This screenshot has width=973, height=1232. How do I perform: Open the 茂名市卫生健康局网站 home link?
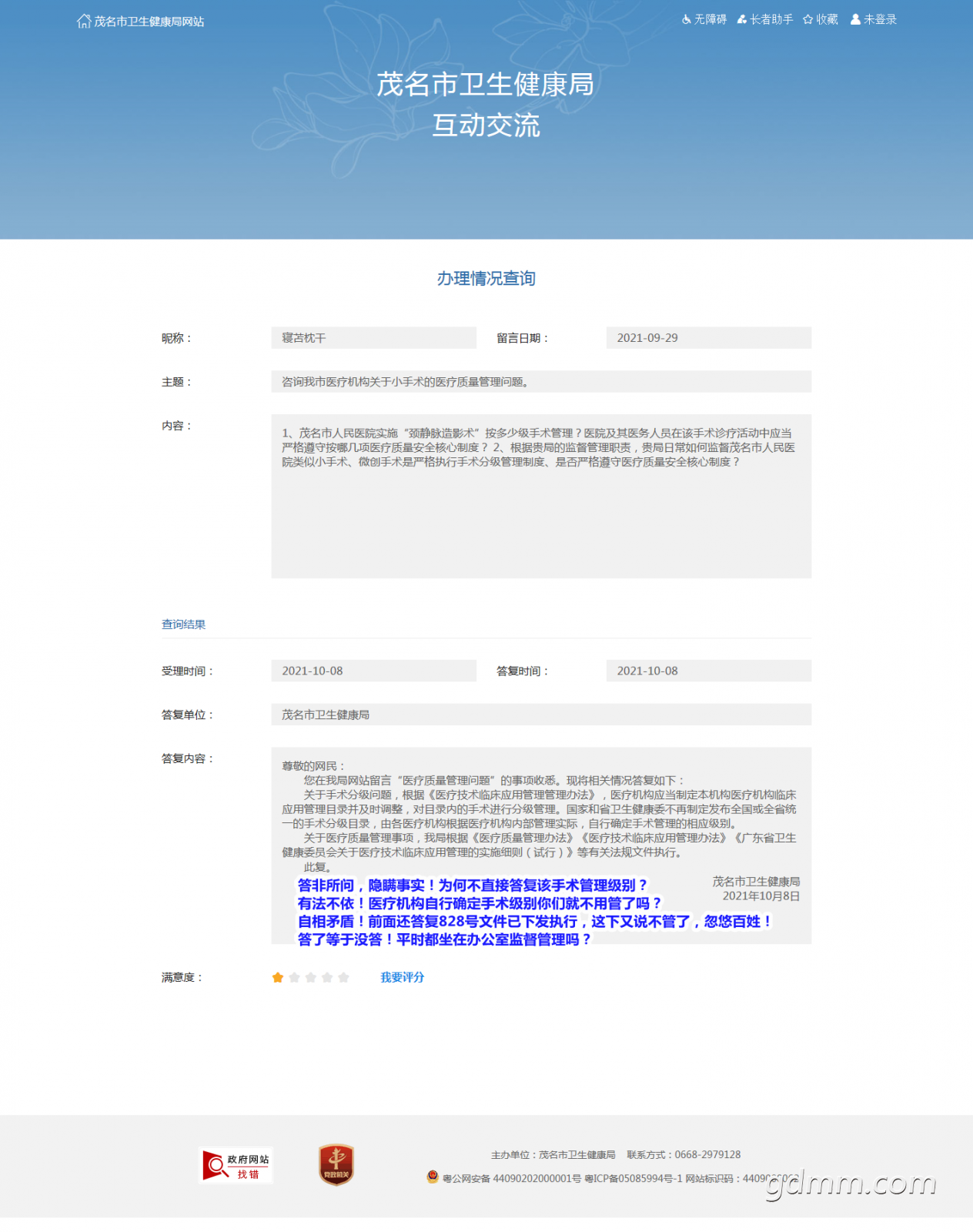[149, 22]
